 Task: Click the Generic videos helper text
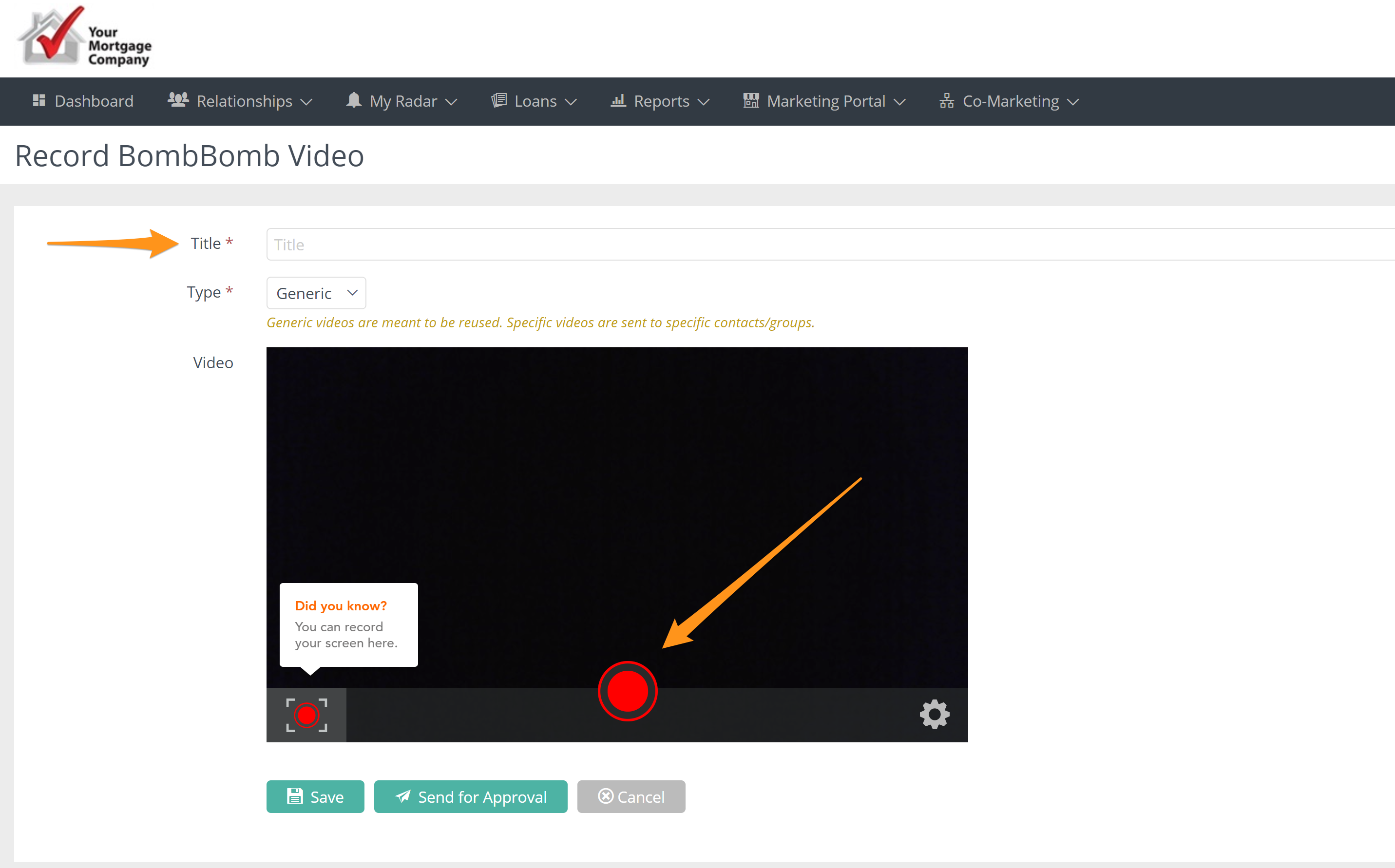click(x=540, y=322)
